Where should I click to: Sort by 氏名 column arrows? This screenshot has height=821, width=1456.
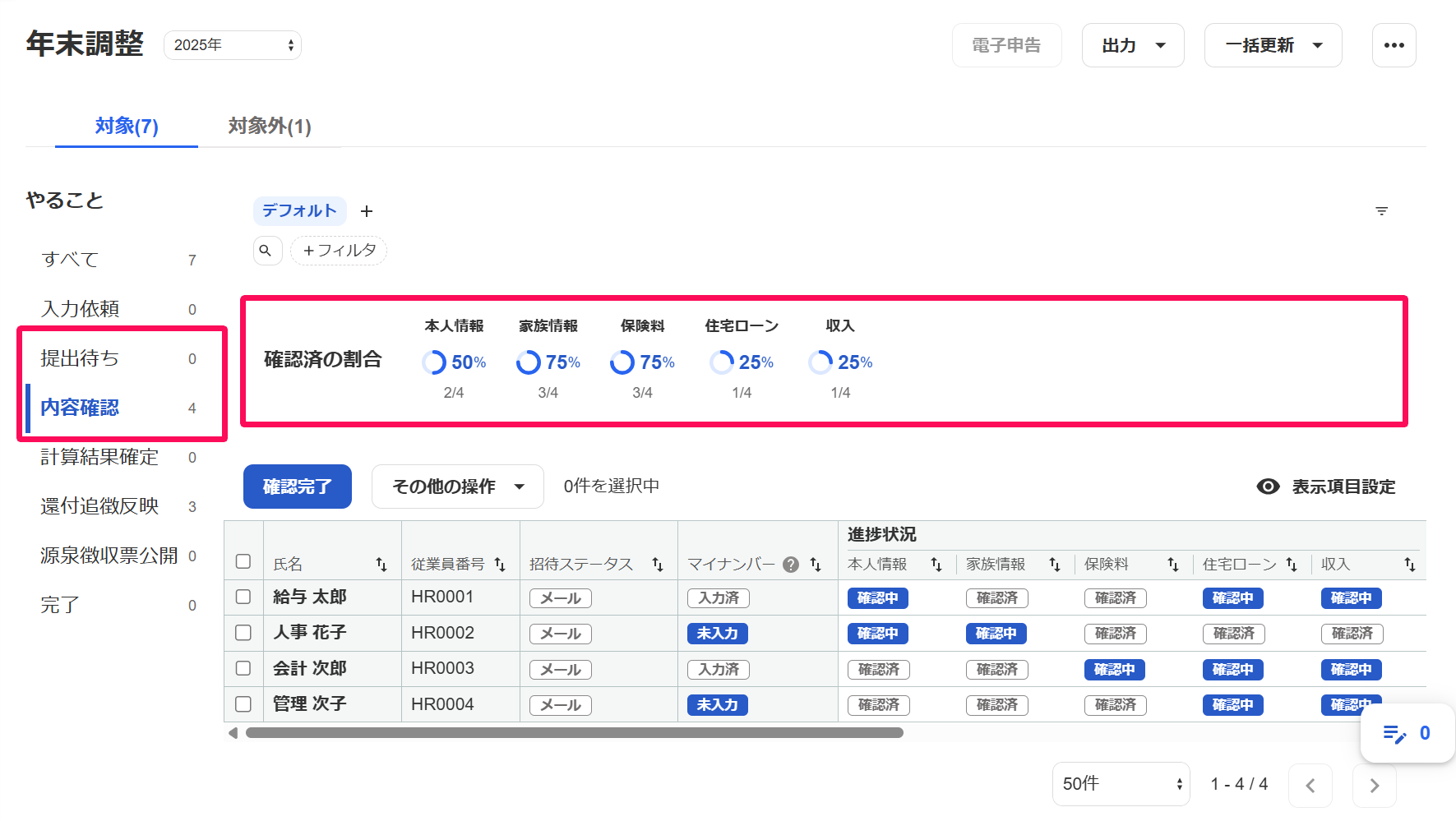pos(381,565)
